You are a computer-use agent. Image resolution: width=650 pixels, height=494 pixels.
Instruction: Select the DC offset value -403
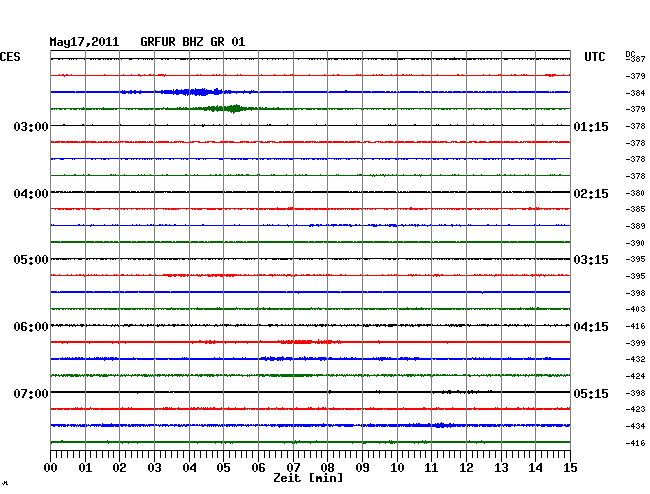(x=635, y=309)
